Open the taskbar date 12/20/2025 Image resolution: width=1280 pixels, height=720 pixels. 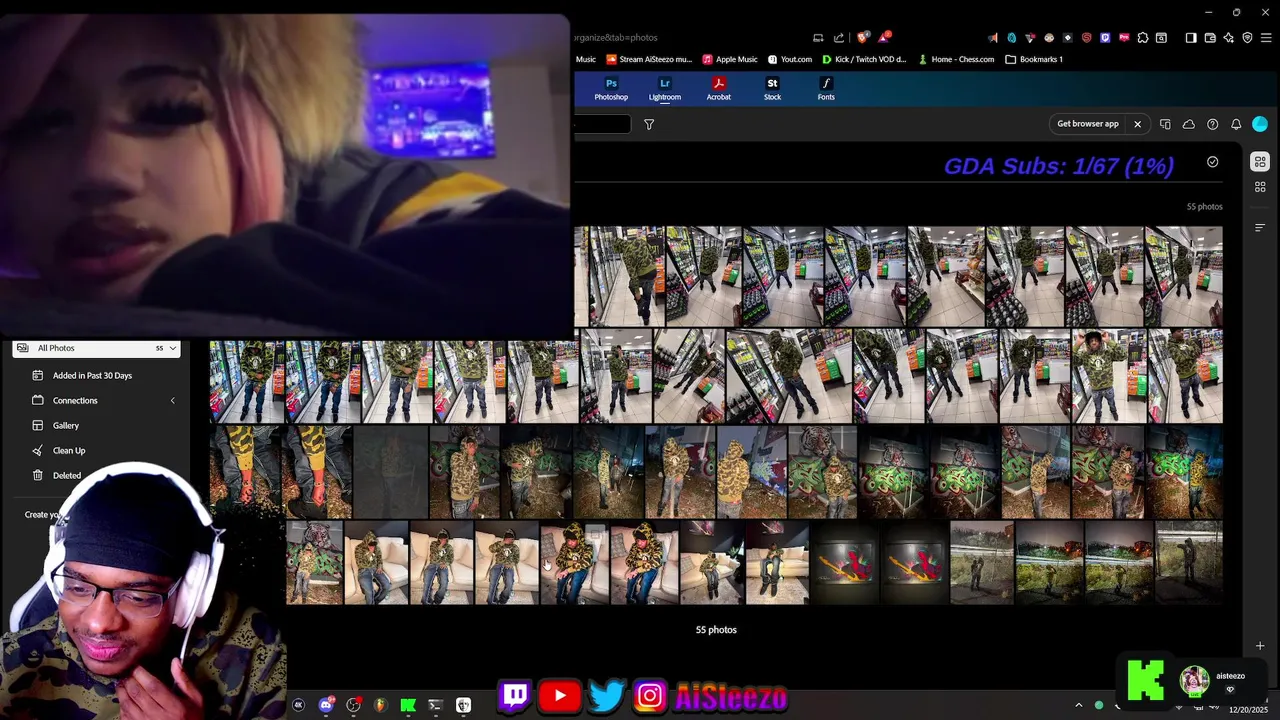[x=1248, y=710]
